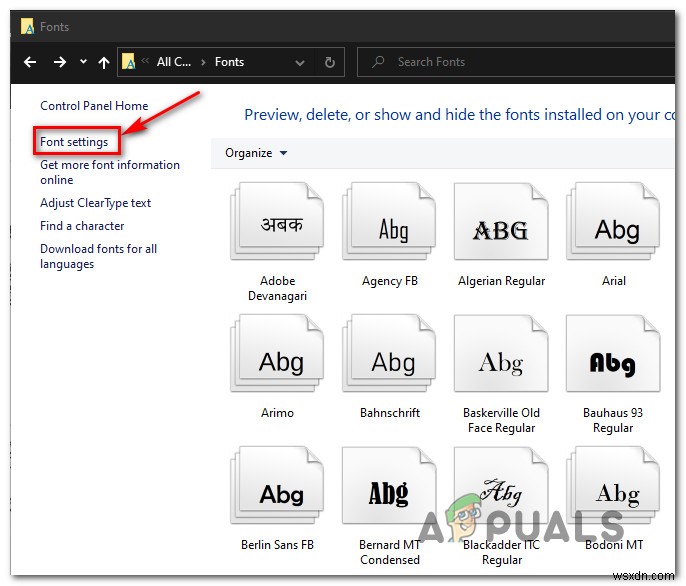The image size is (686, 586).
Task: Select the Algerian Regular font icon
Action: 501,221
